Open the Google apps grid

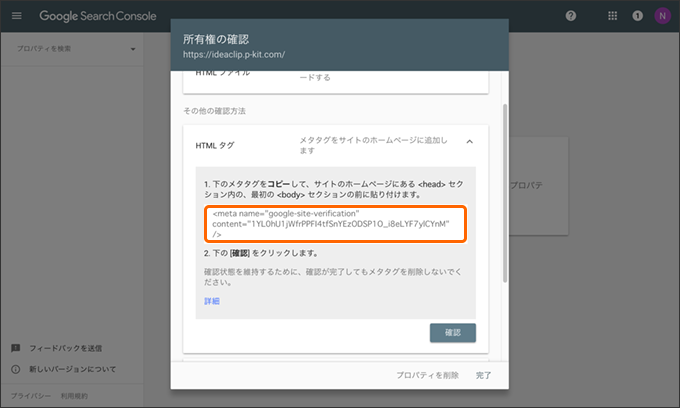[612, 16]
